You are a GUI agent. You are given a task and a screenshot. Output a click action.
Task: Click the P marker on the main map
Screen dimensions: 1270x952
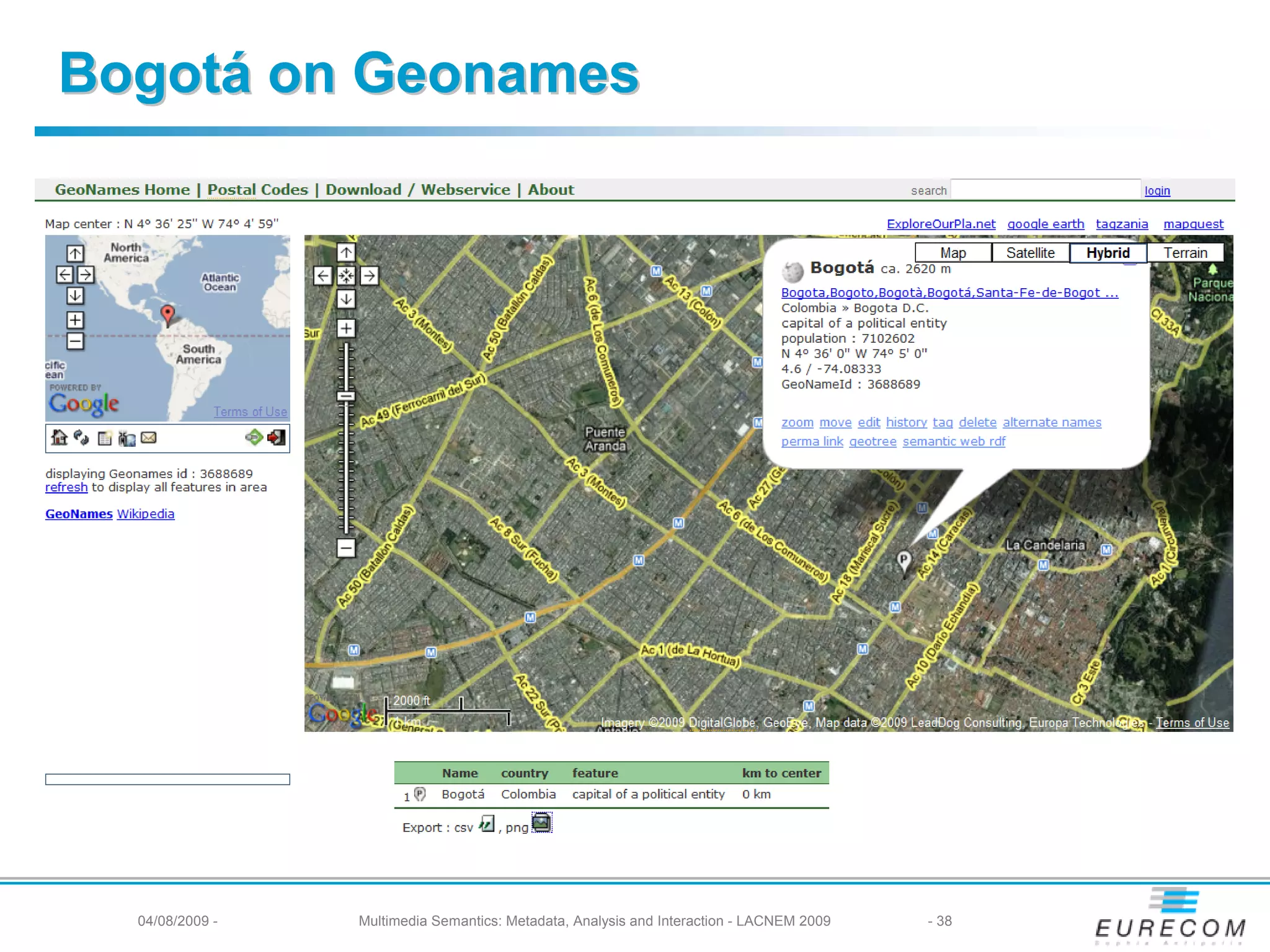(904, 561)
